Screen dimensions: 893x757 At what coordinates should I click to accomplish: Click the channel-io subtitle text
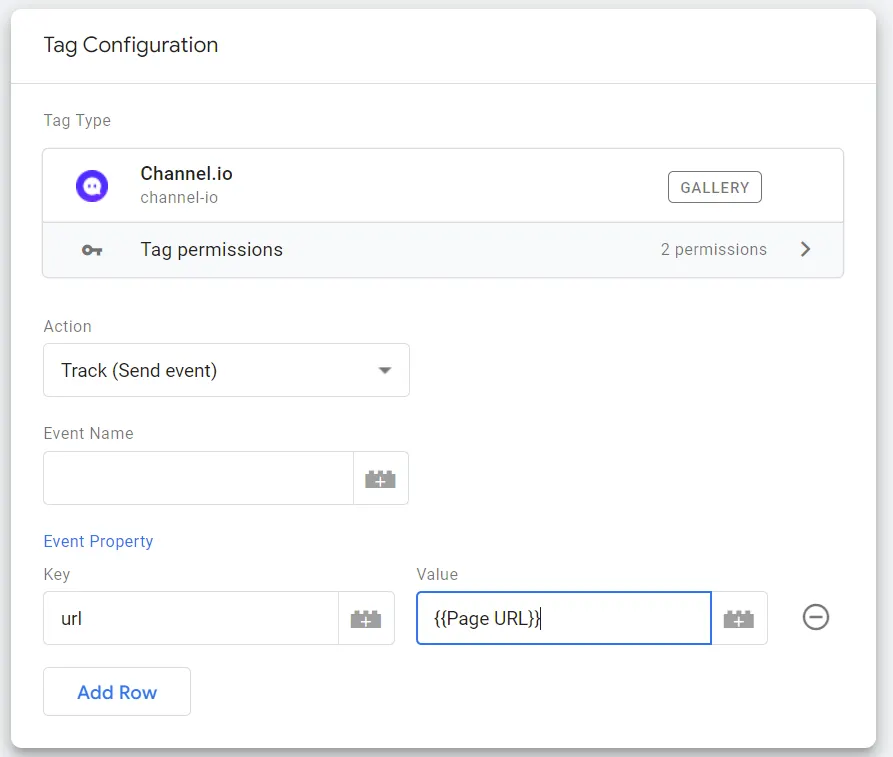point(179,198)
